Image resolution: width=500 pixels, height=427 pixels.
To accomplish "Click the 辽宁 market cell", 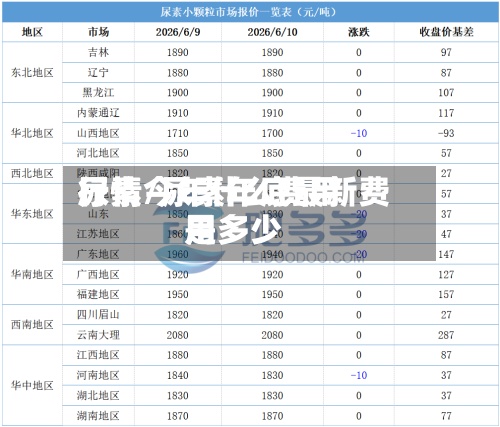I will 98,72.
